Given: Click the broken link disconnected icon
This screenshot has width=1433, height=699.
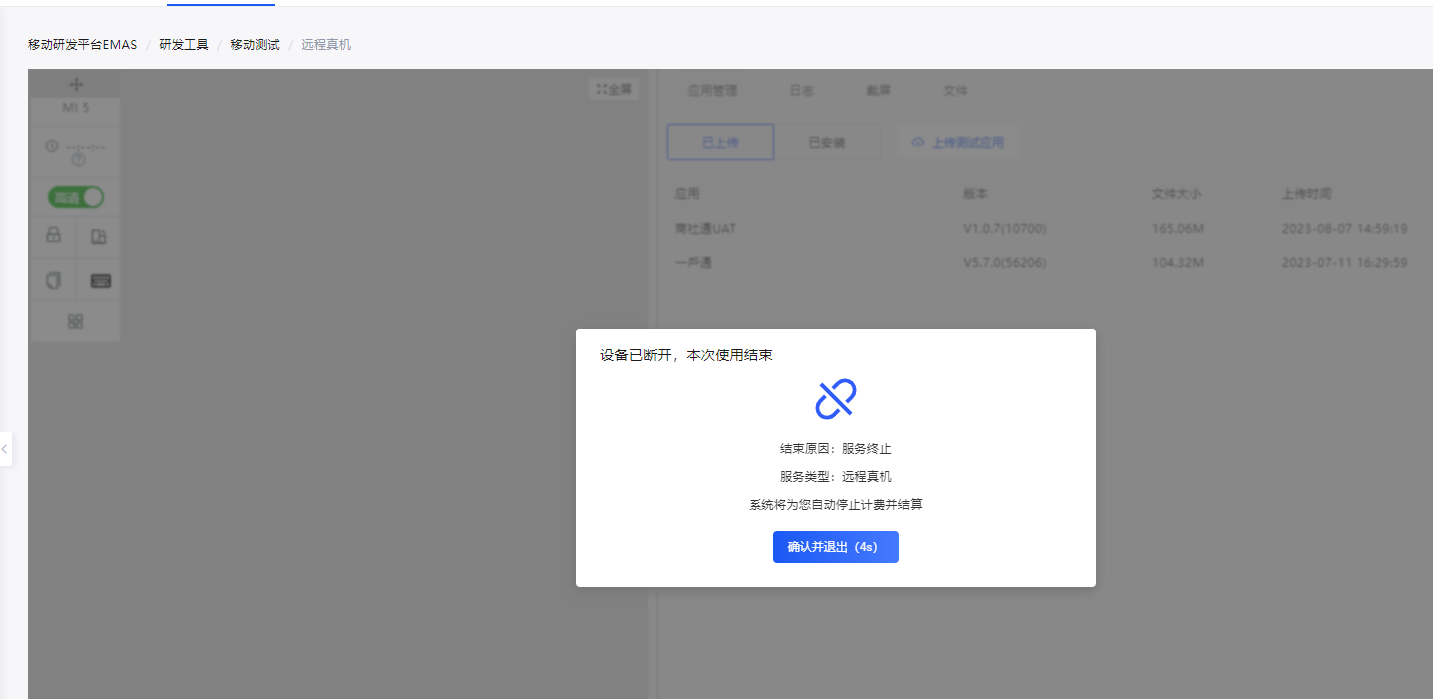Looking at the screenshot, I should click(836, 399).
